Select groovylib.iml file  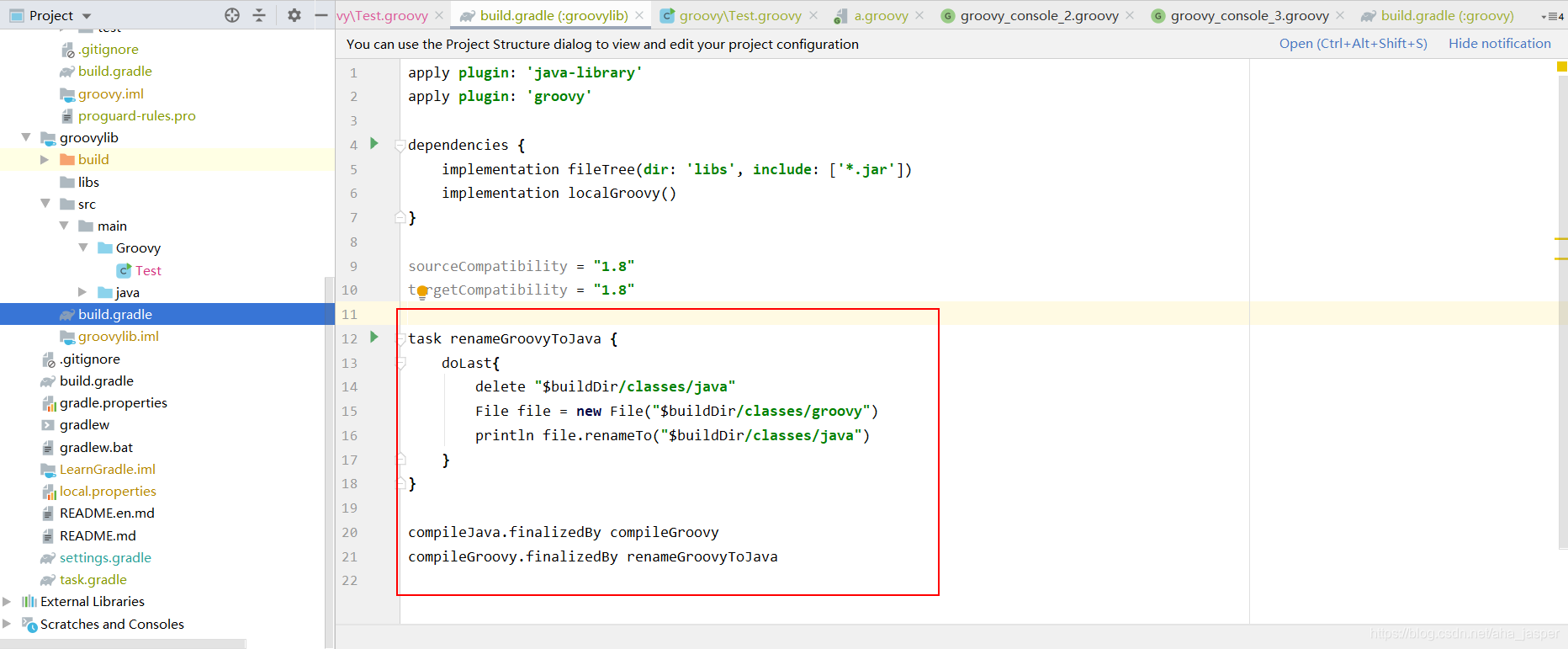119,336
